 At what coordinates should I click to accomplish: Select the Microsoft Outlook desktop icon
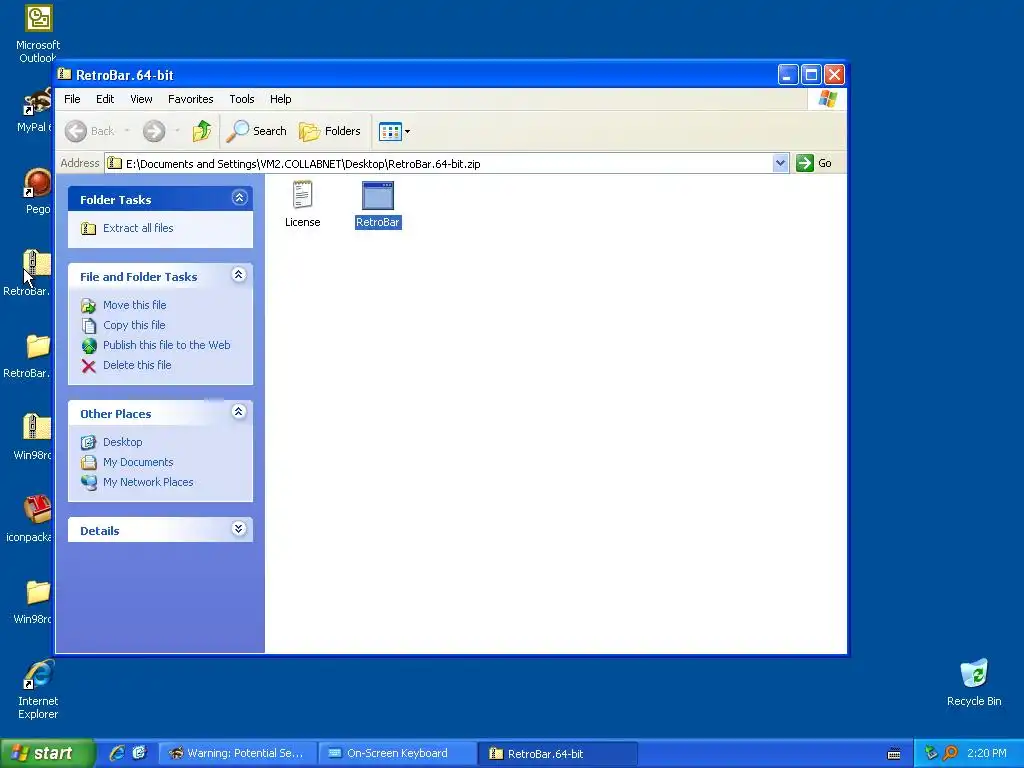[38, 33]
